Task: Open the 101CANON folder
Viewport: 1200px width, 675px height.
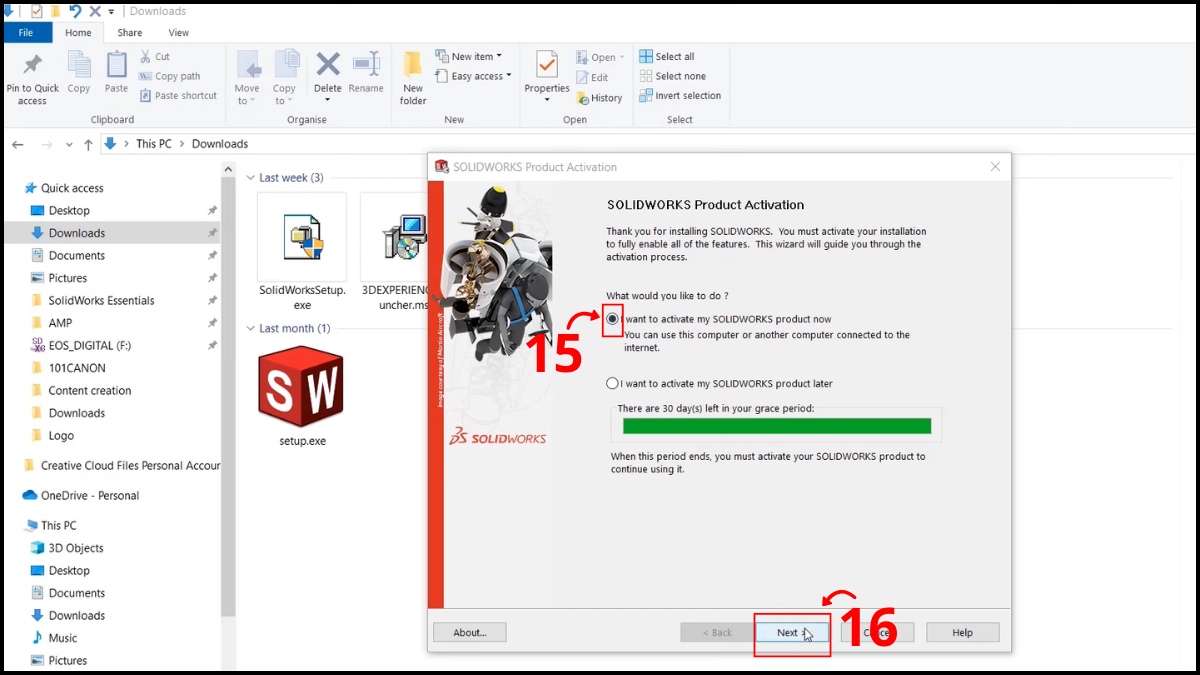Action: (77, 368)
